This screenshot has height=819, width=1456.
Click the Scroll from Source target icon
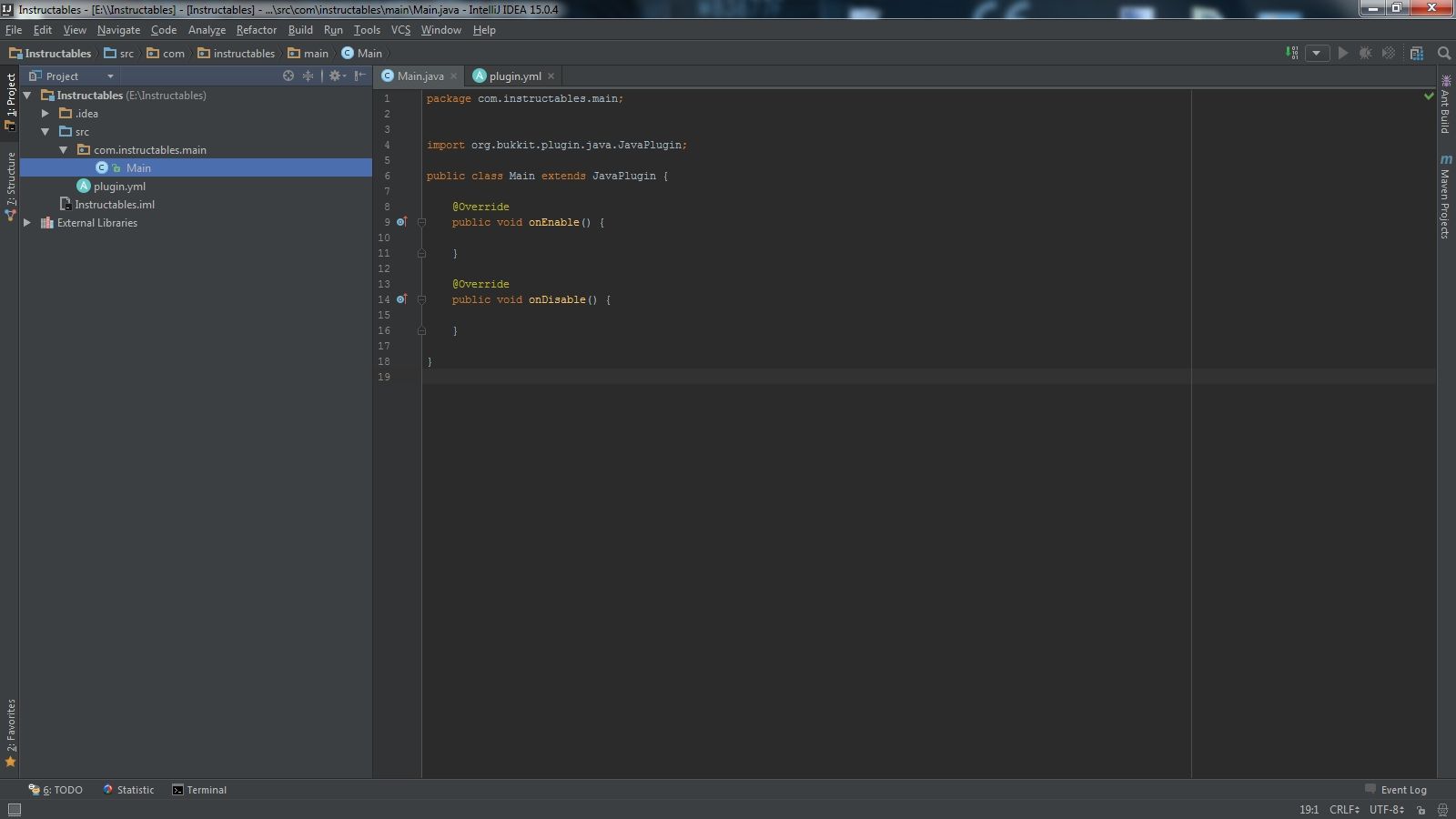288,76
